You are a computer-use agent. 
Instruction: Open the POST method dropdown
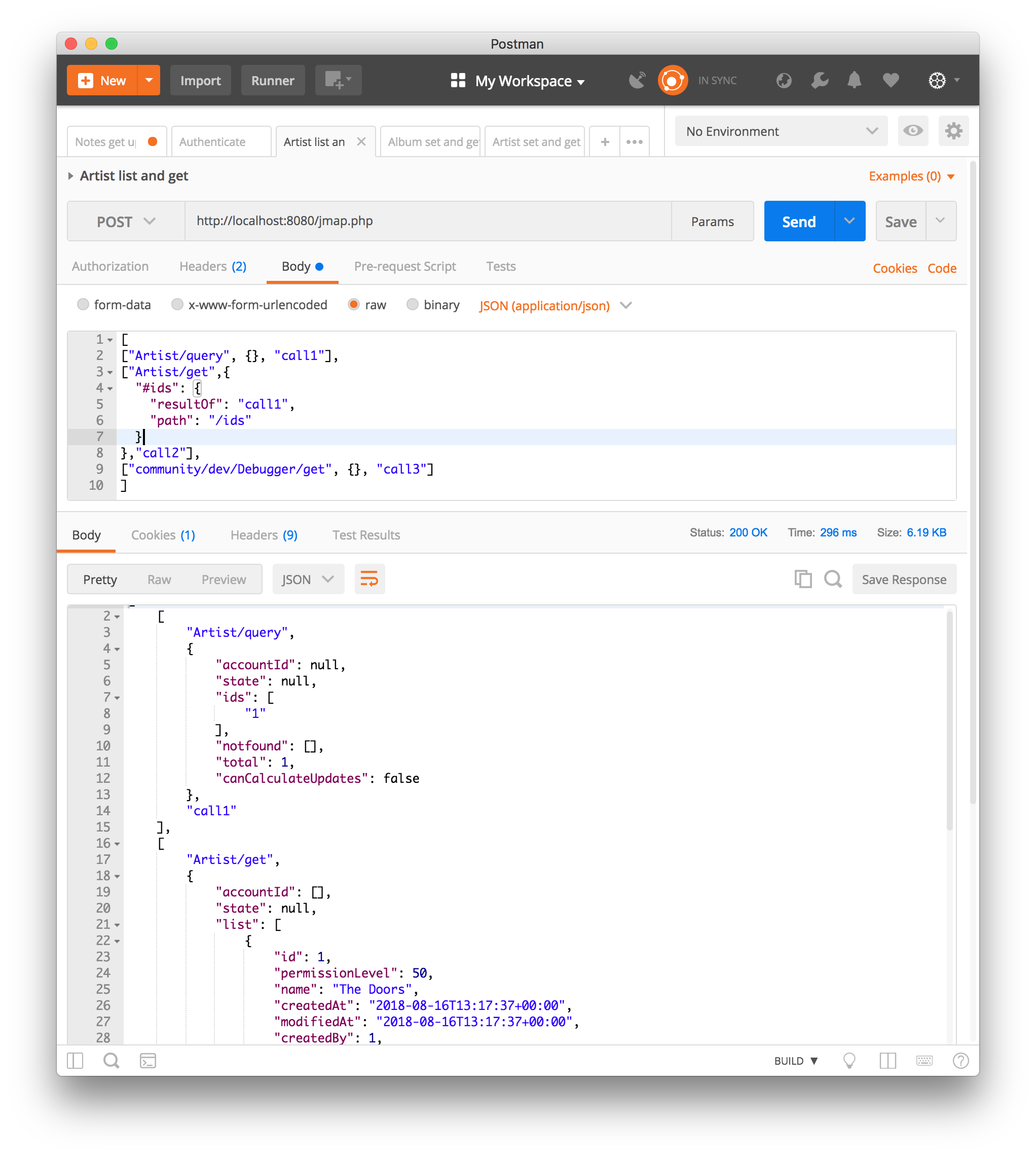(x=126, y=222)
